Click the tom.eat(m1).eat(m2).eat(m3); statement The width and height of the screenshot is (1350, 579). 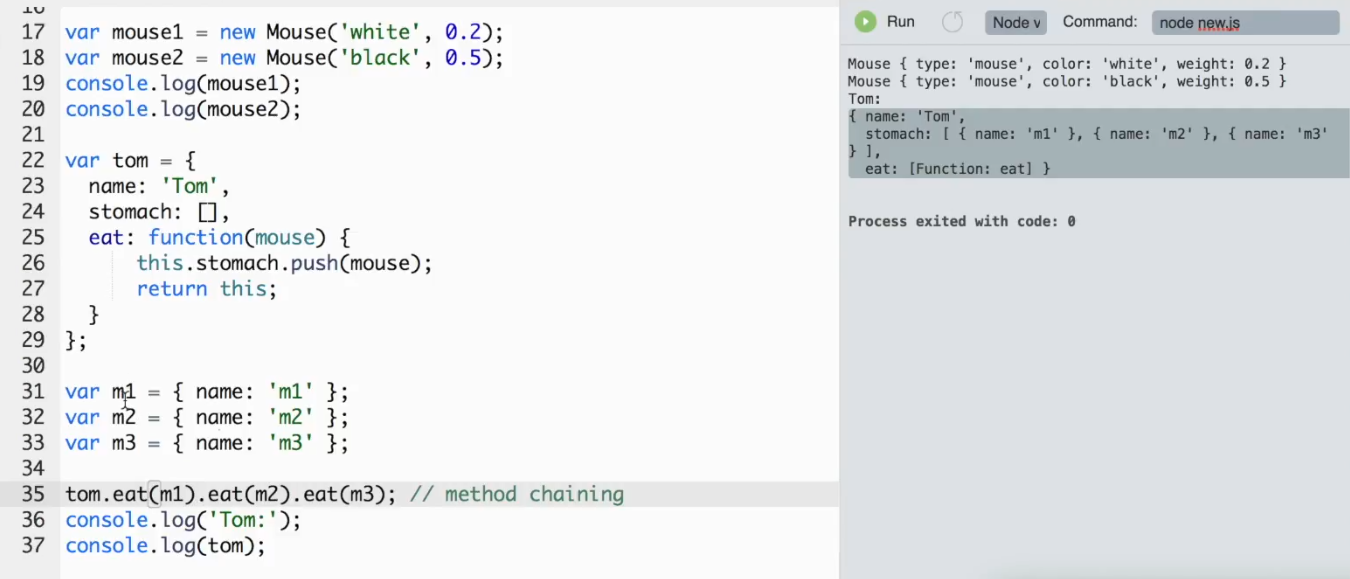[x=231, y=494]
